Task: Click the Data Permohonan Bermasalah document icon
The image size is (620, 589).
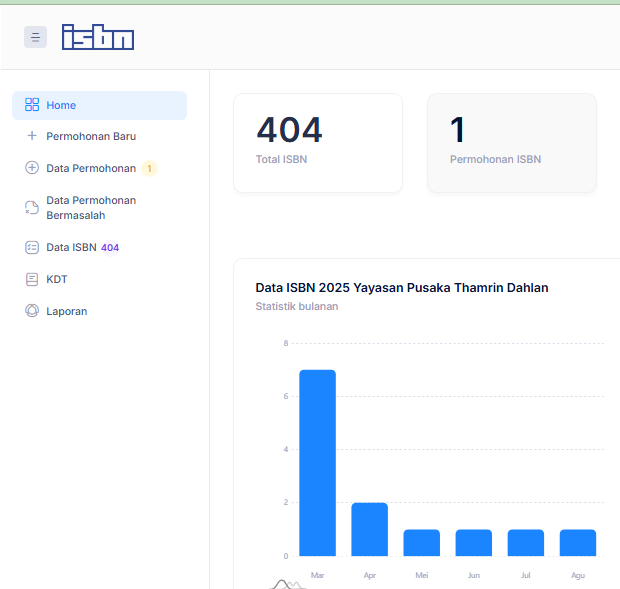Action: 32,208
